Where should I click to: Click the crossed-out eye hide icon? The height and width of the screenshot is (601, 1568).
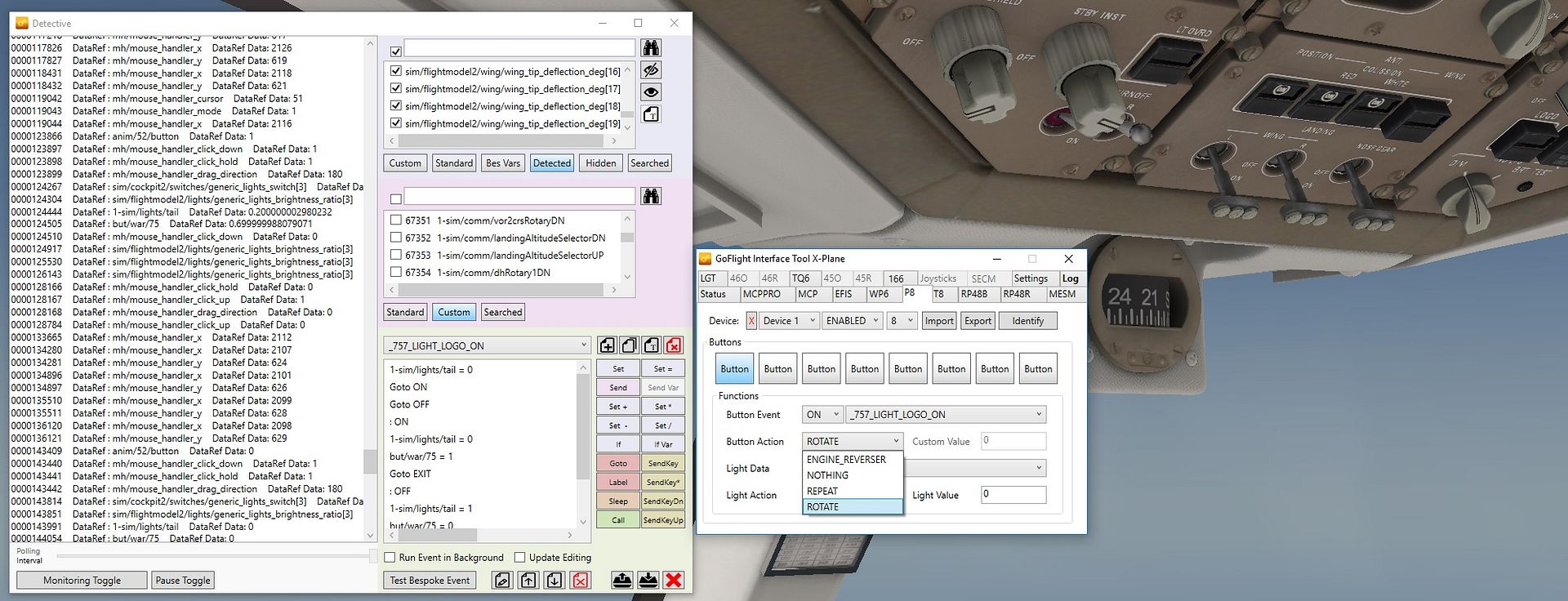click(x=651, y=70)
